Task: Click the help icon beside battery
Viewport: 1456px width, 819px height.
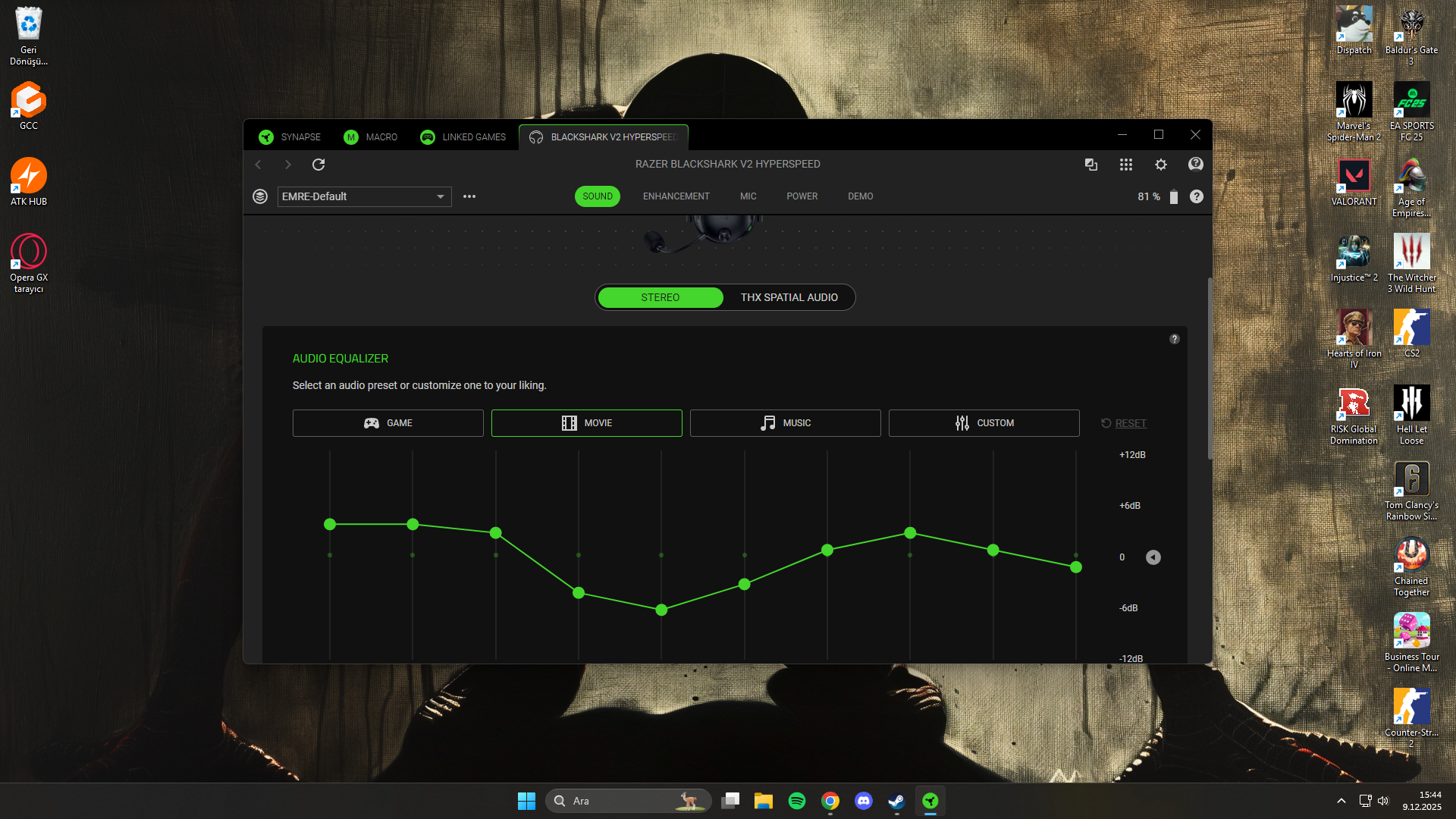Action: [1197, 196]
